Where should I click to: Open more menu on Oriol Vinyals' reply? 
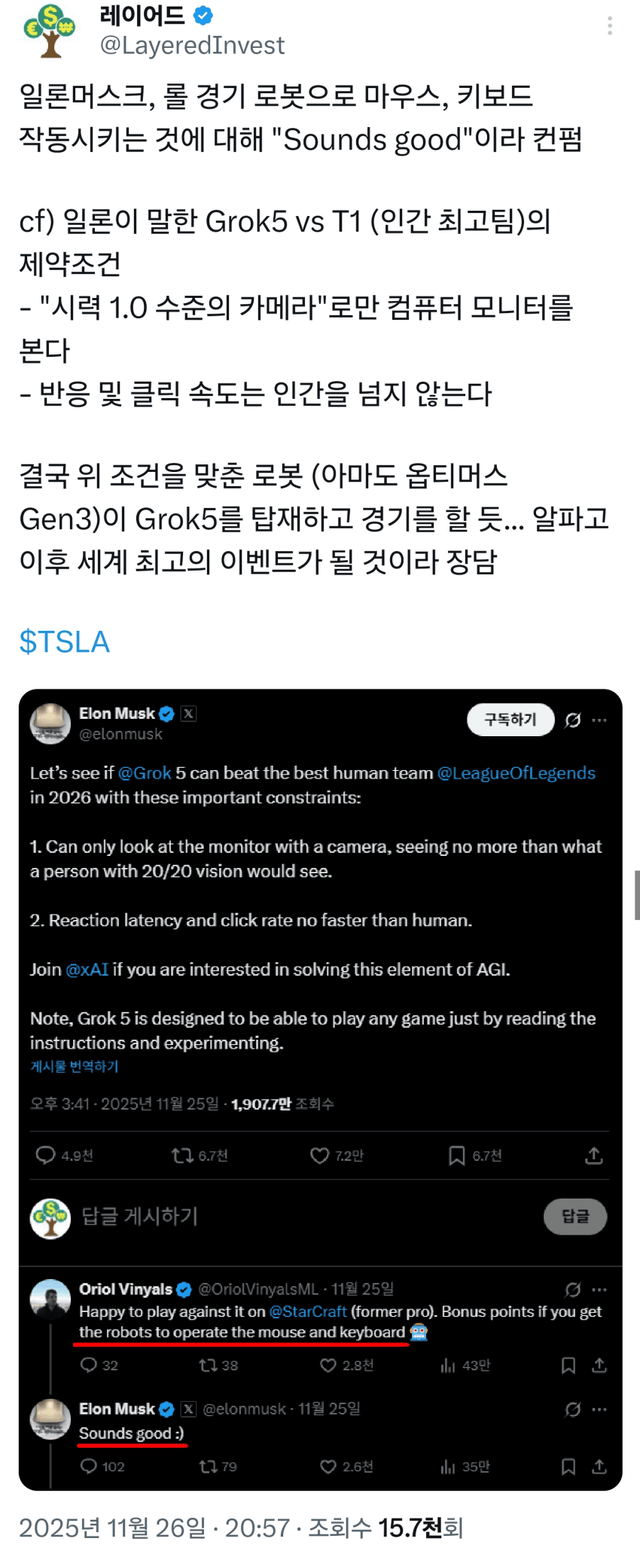pos(600,1289)
